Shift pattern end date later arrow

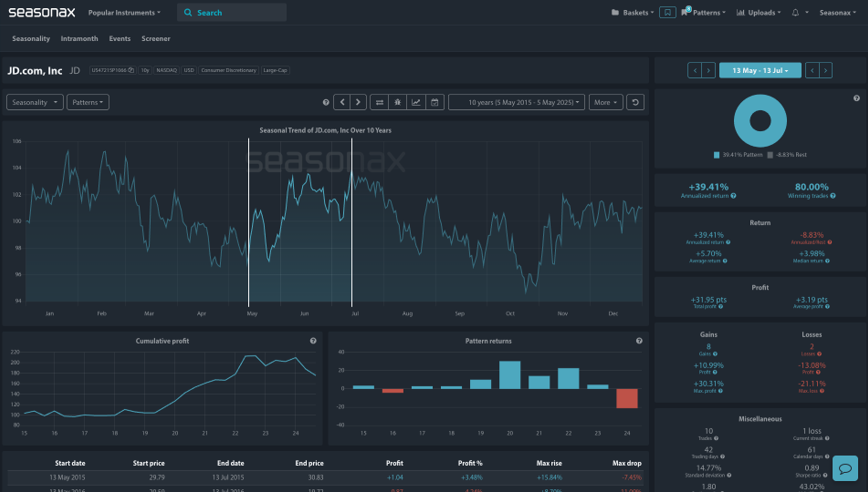pos(825,70)
